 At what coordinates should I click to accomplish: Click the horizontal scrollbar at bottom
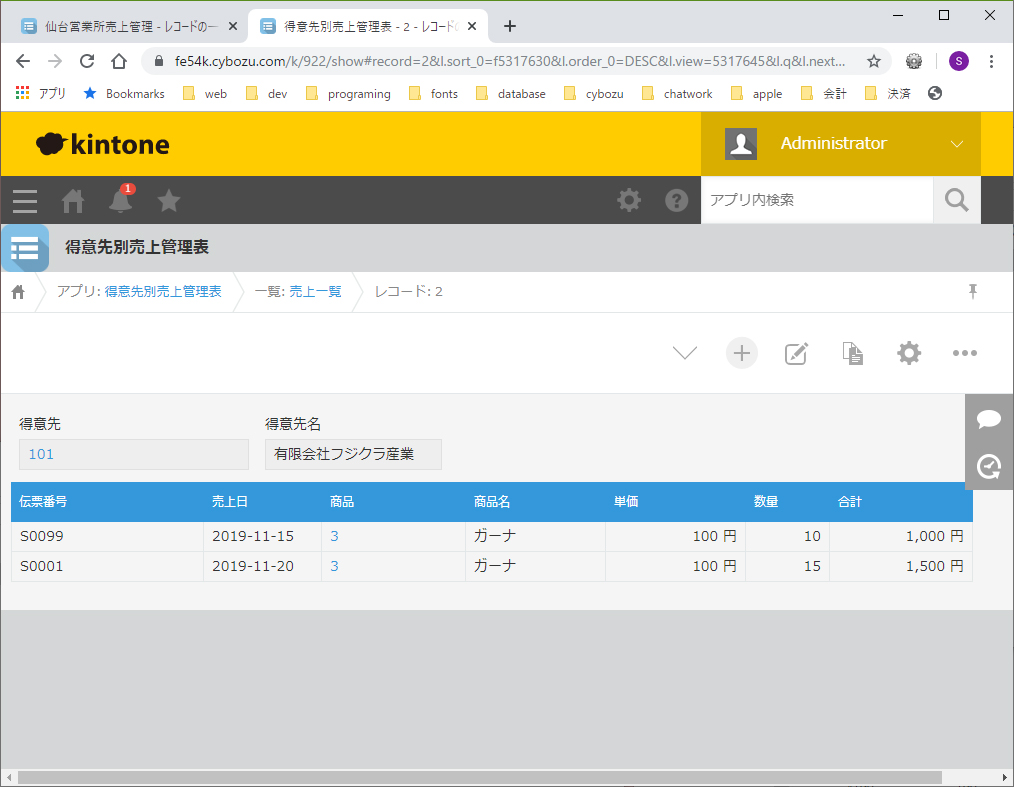pyautogui.click(x=479, y=777)
